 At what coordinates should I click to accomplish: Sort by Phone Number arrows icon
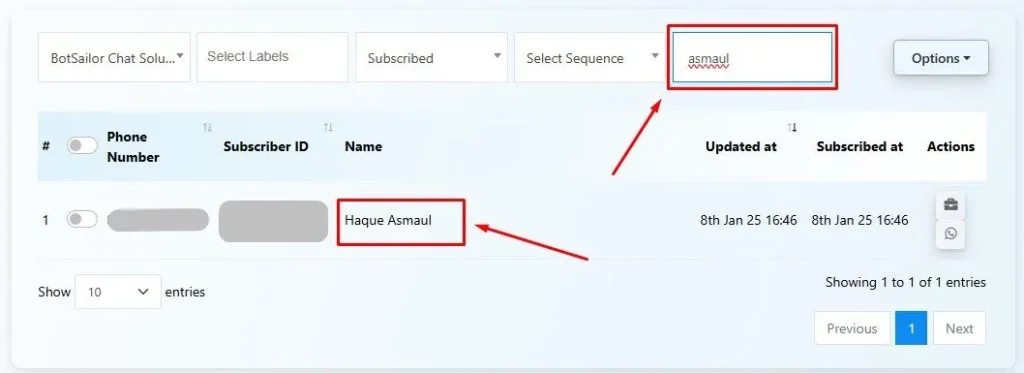(x=207, y=127)
